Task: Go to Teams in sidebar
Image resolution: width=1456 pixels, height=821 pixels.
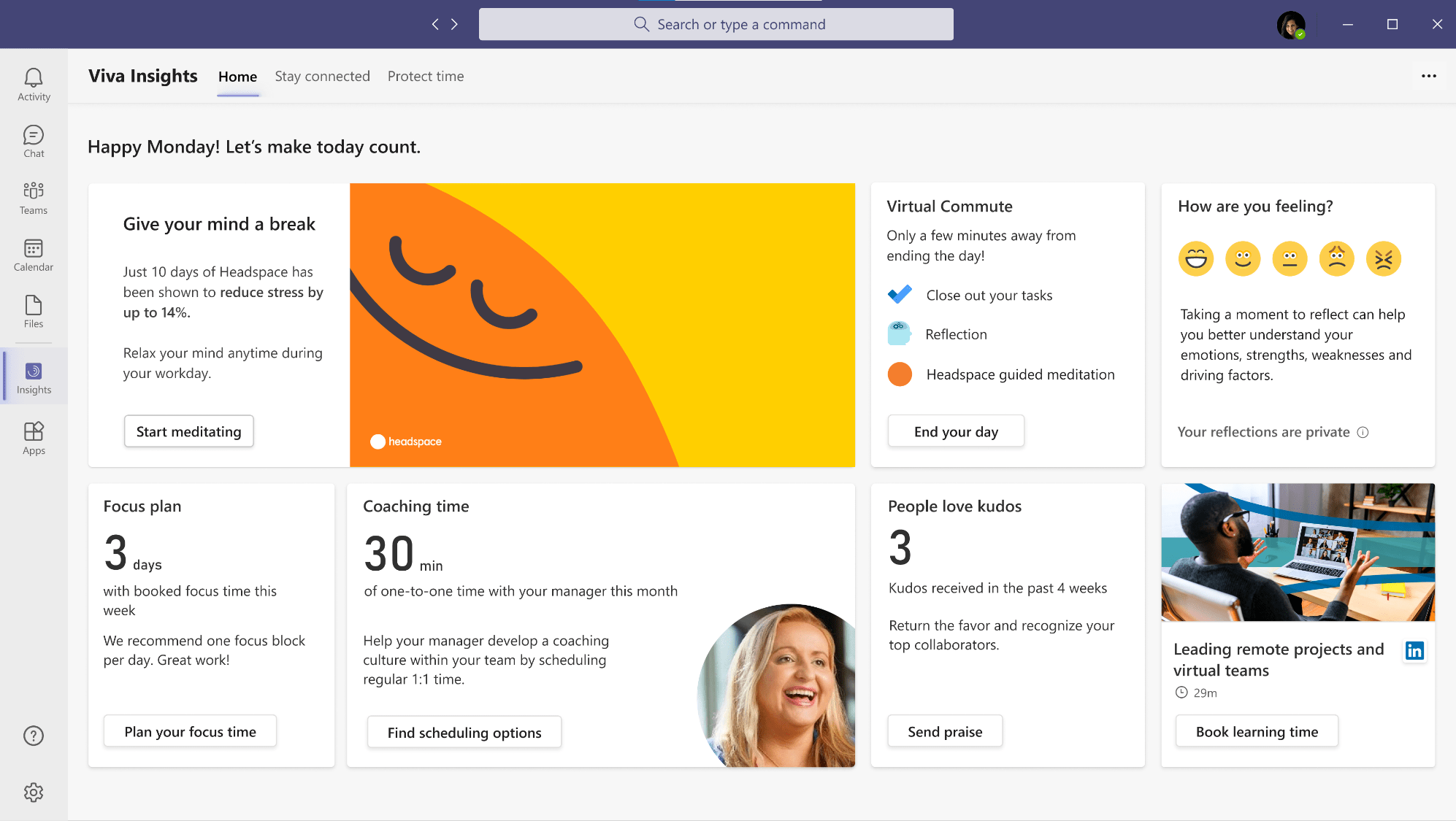Action: [34, 198]
